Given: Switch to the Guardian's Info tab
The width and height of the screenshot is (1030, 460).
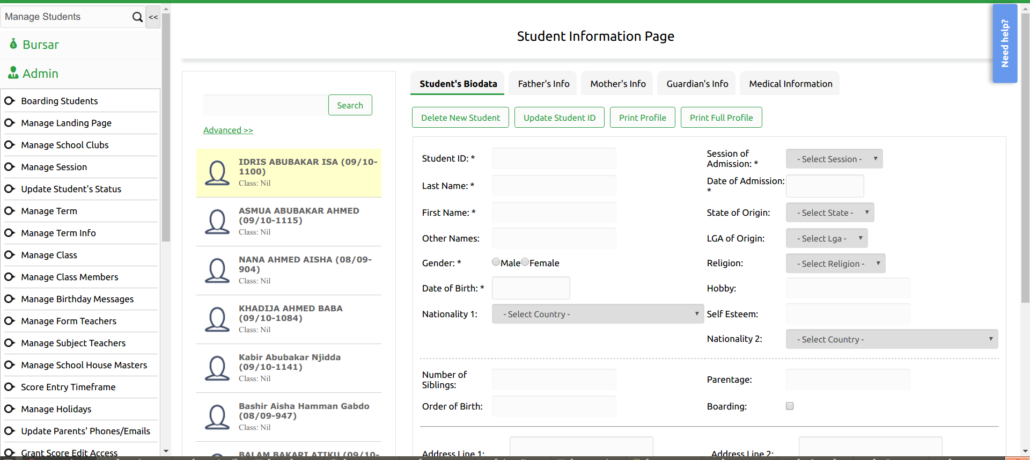Looking at the screenshot, I should (x=697, y=83).
